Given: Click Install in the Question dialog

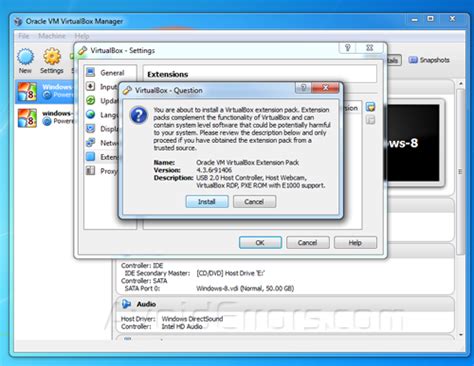Looking at the screenshot, I should pos(207,202).
